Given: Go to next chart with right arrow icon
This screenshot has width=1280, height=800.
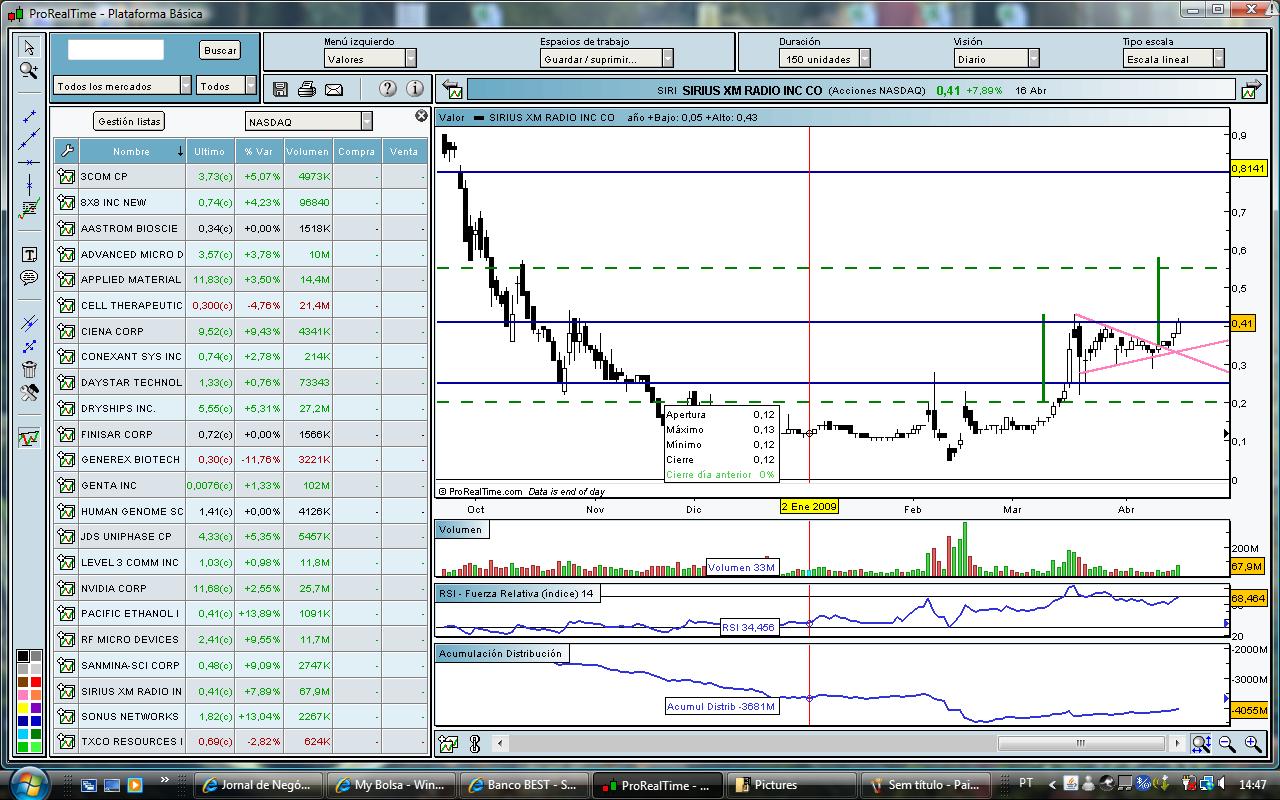Looking at the screenshot, I should click(x=1250, y=89).
